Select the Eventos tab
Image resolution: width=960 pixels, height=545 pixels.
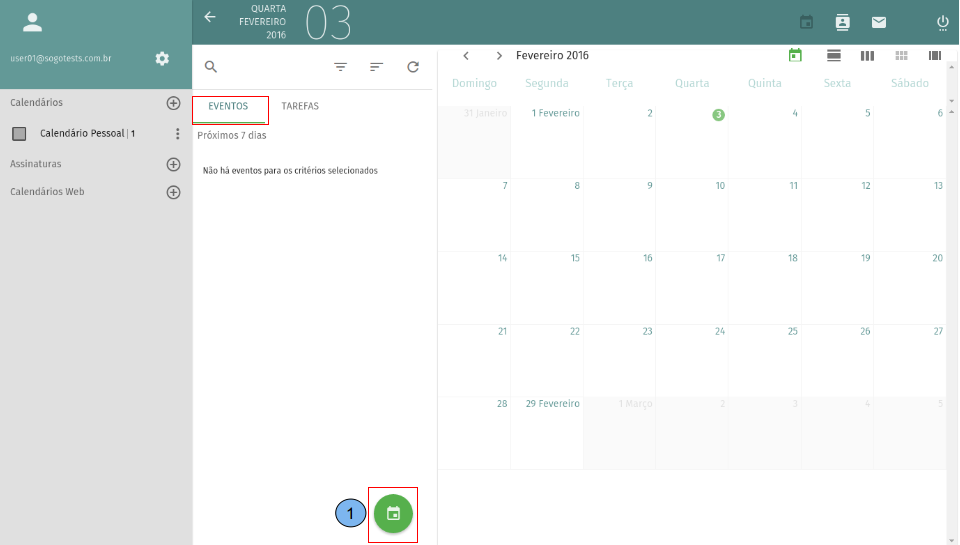point(228,106)
